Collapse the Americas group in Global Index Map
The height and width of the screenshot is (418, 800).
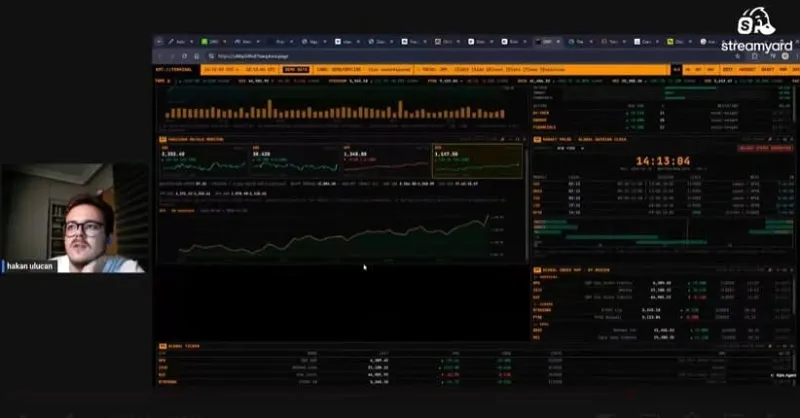coord(546,277)
